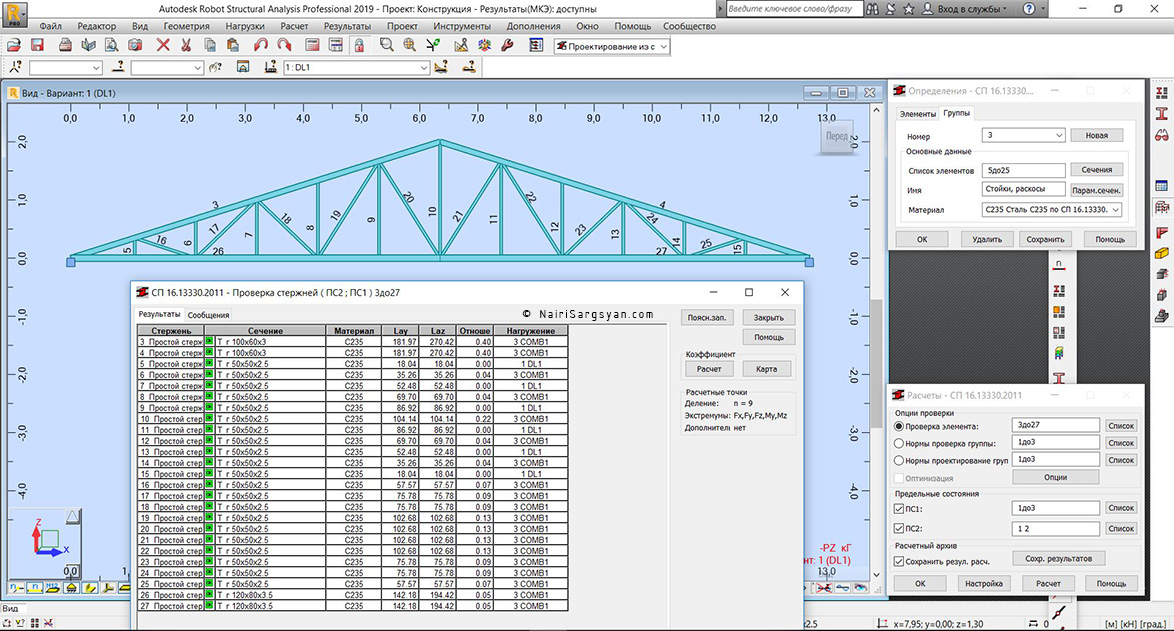The height and width of the screenshot is (631, 1174).
Task: Click the Z-X axis view cube
Action: pos(49,537)
